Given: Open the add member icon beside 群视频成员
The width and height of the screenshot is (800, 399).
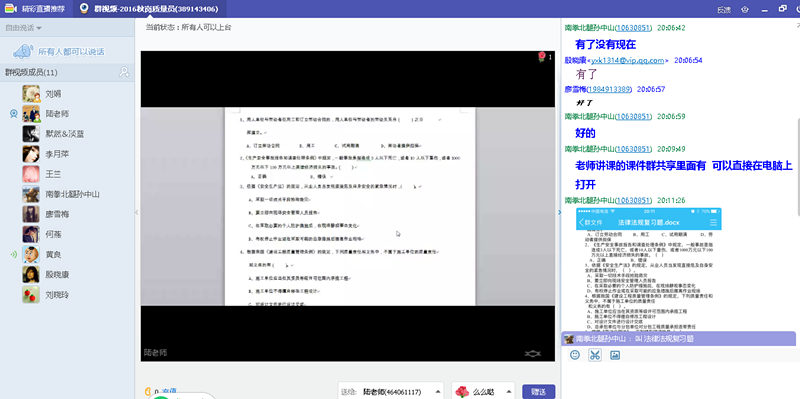Looking at the screenshot, I should [124, 72].
